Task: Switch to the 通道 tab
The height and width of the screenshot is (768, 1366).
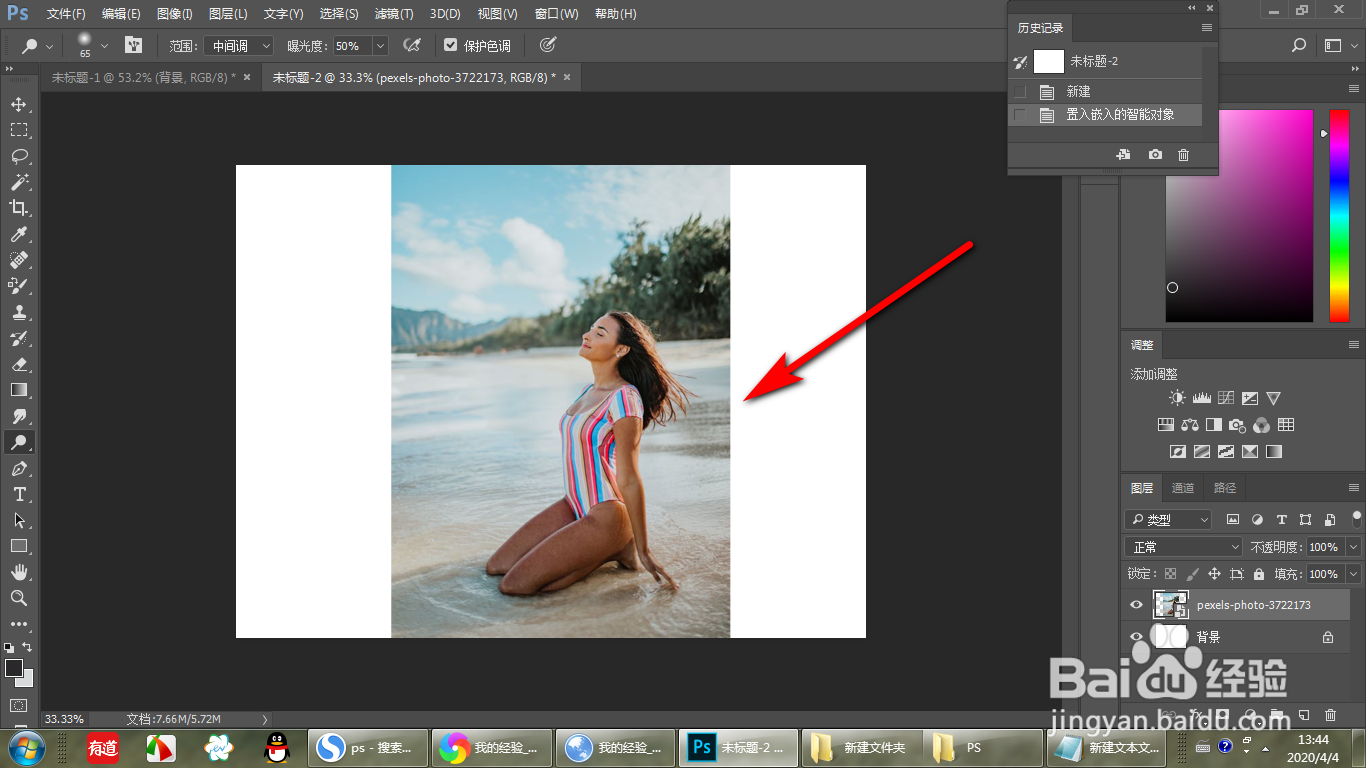Action: (1183, 488)
